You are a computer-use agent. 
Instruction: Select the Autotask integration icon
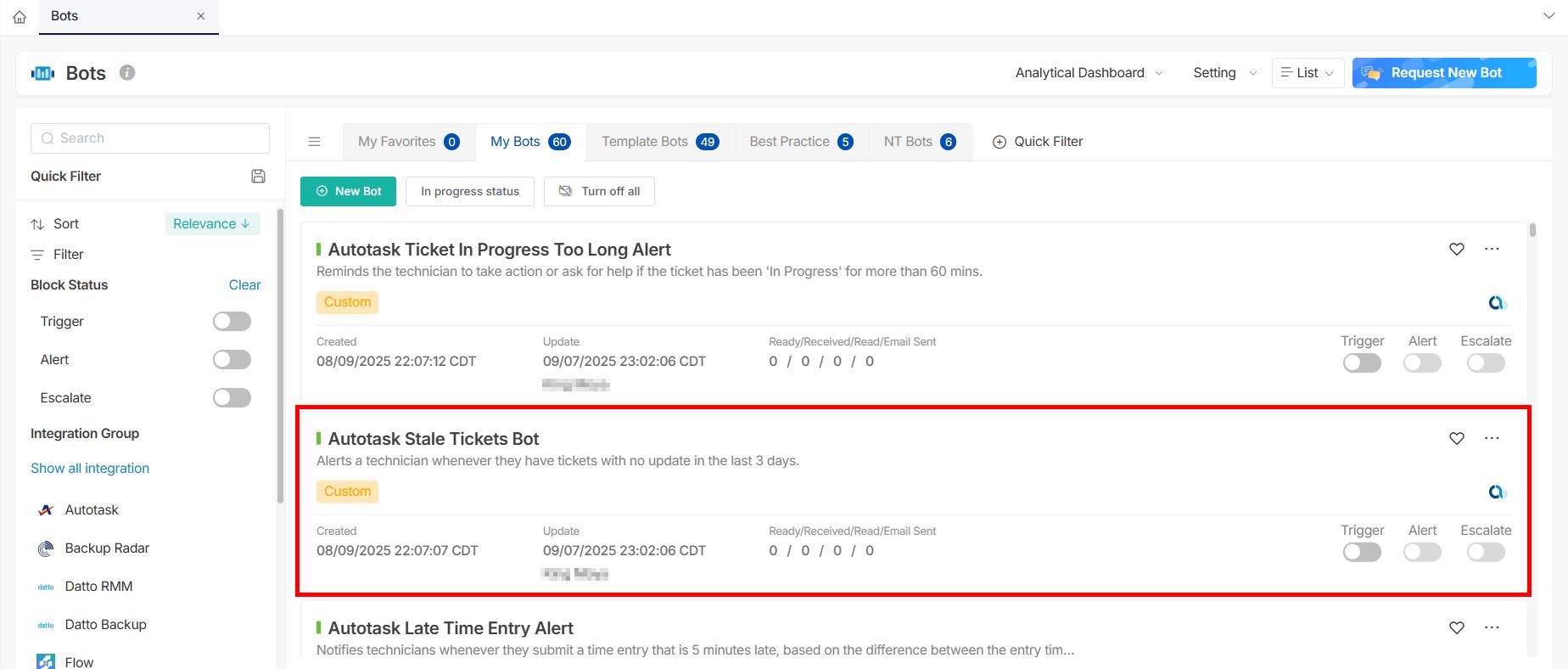coord(46,510)
